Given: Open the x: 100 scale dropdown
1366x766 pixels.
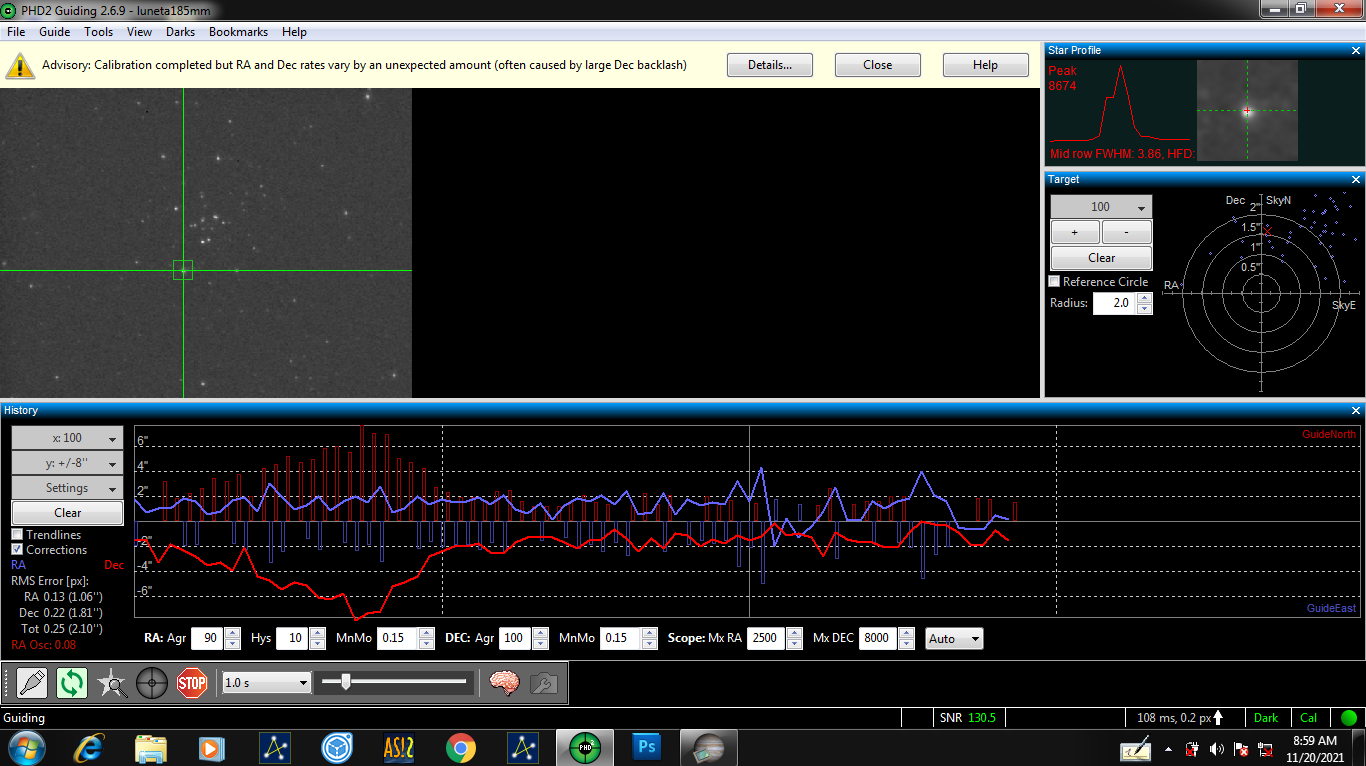Looking at the screenshot, I should point(68,438).
